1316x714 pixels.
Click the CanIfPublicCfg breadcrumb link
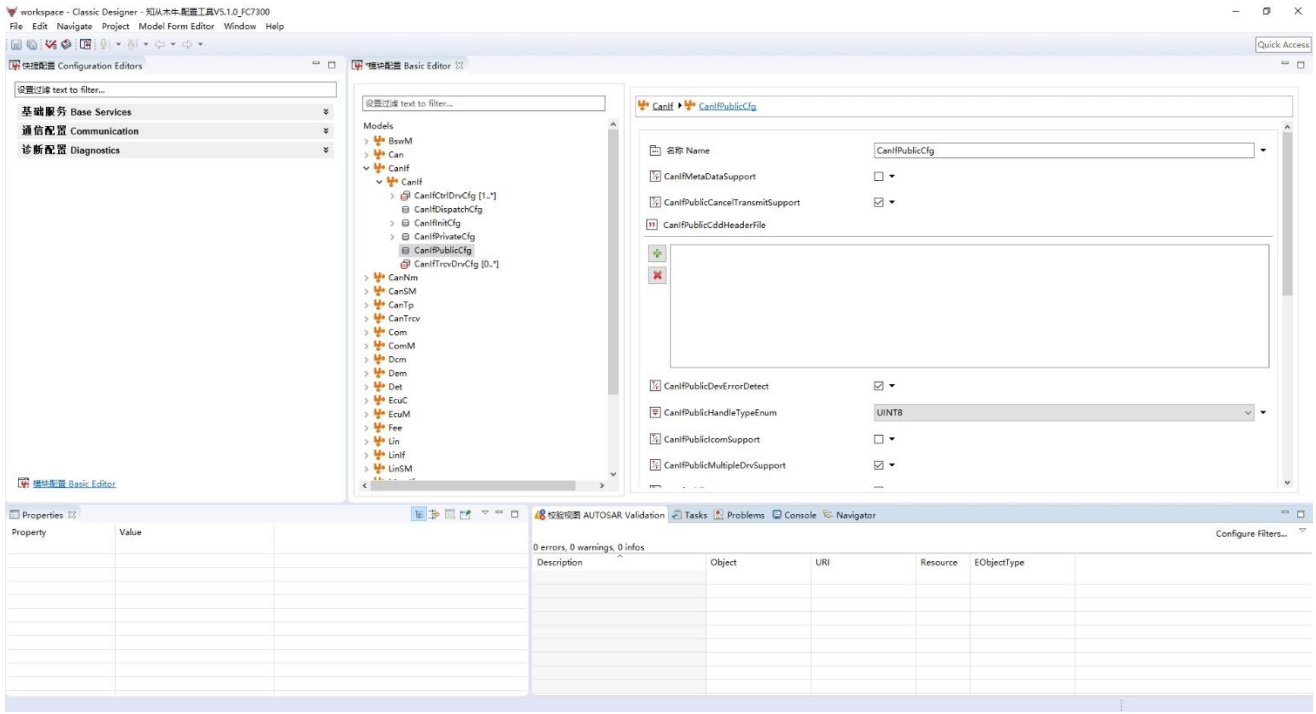click(726, 107)
